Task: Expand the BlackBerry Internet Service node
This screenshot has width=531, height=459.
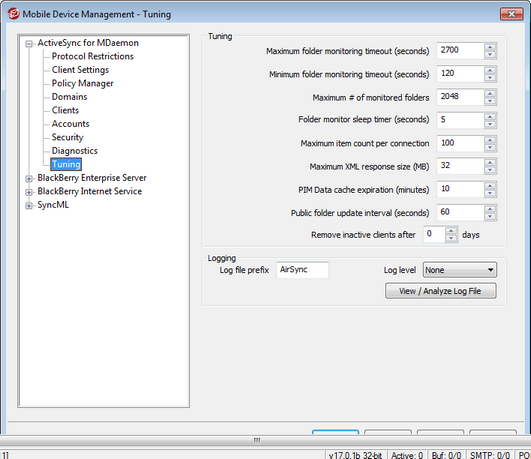Action: (x=29, y=192)
